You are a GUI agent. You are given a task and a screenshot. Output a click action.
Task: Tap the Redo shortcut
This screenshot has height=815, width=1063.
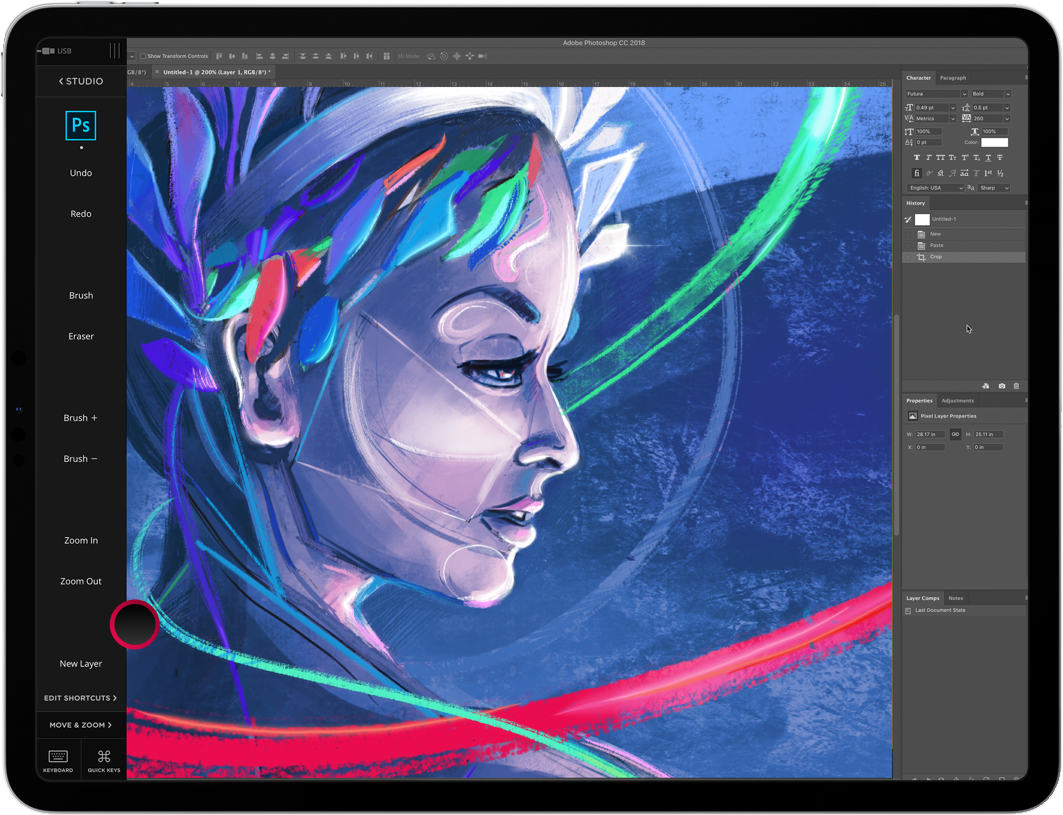81,214
